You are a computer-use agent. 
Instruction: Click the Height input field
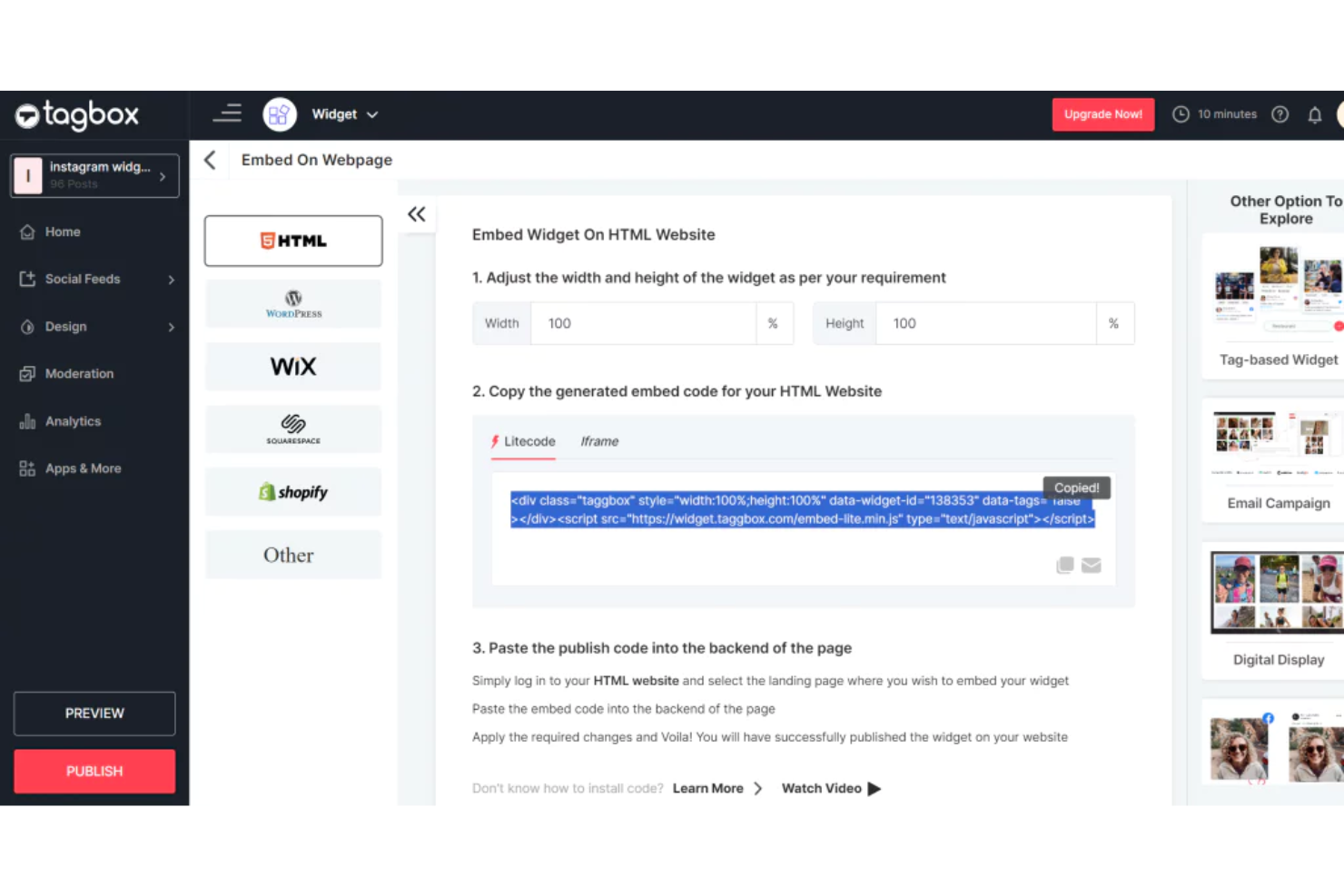[986, 323]
